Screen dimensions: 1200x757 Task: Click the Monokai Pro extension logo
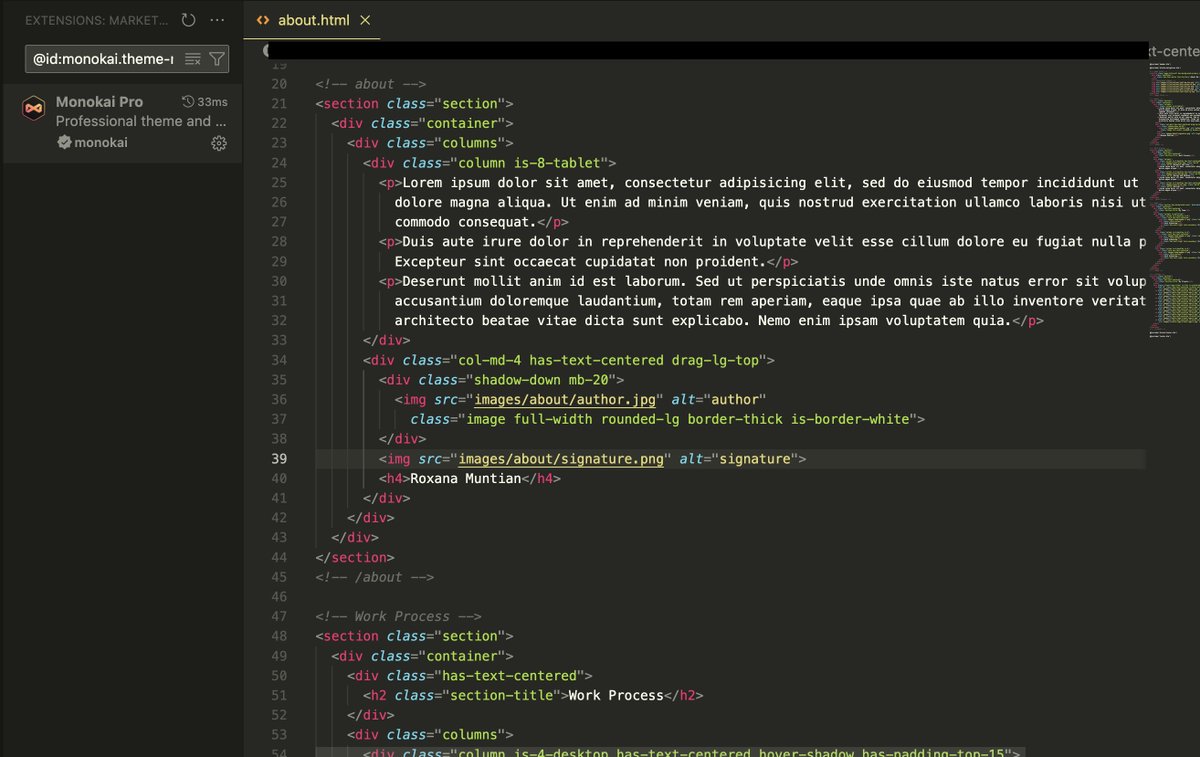(x=33, y=108)
